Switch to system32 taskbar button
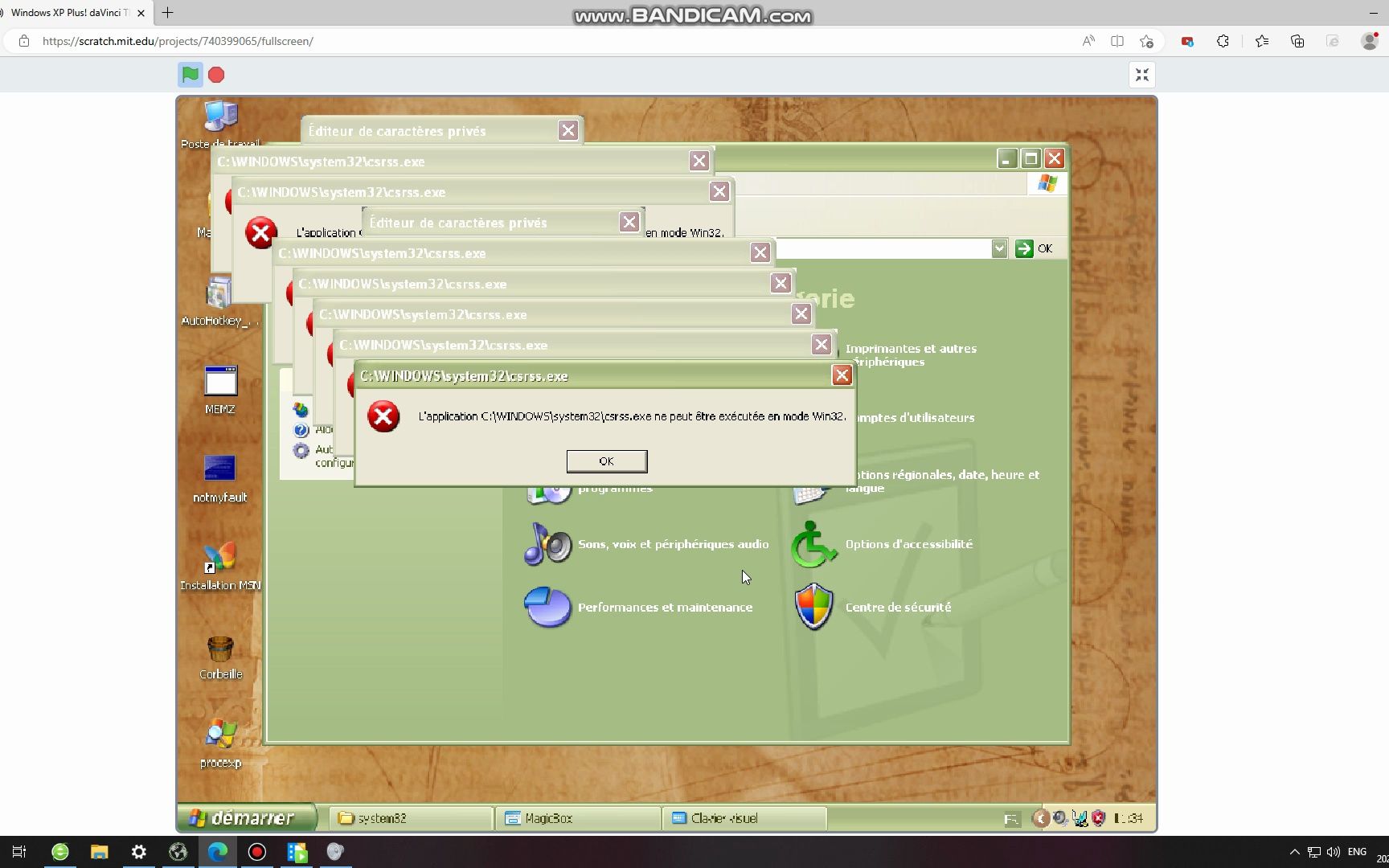1389x868 pixels. tap(412, 818)
